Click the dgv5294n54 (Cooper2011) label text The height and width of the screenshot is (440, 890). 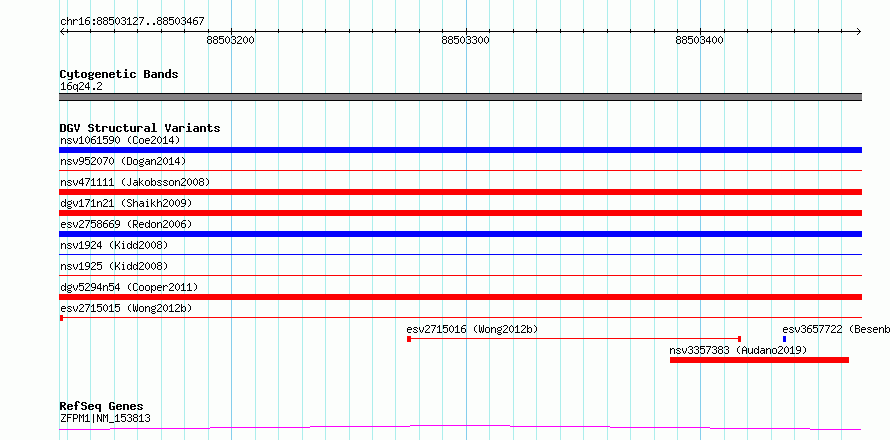(x=129, y=287)
